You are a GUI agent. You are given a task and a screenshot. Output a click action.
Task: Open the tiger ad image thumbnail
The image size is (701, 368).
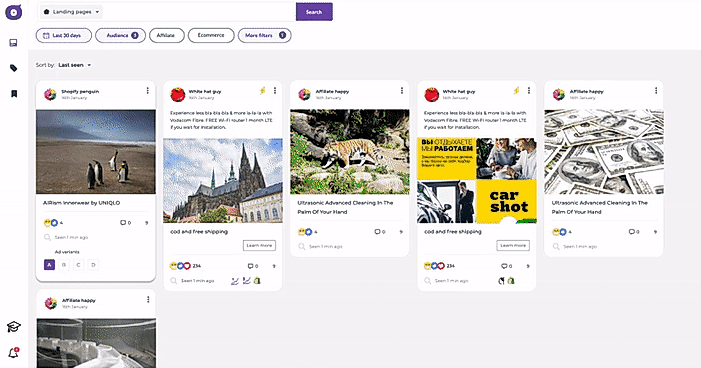click(350, 152)
